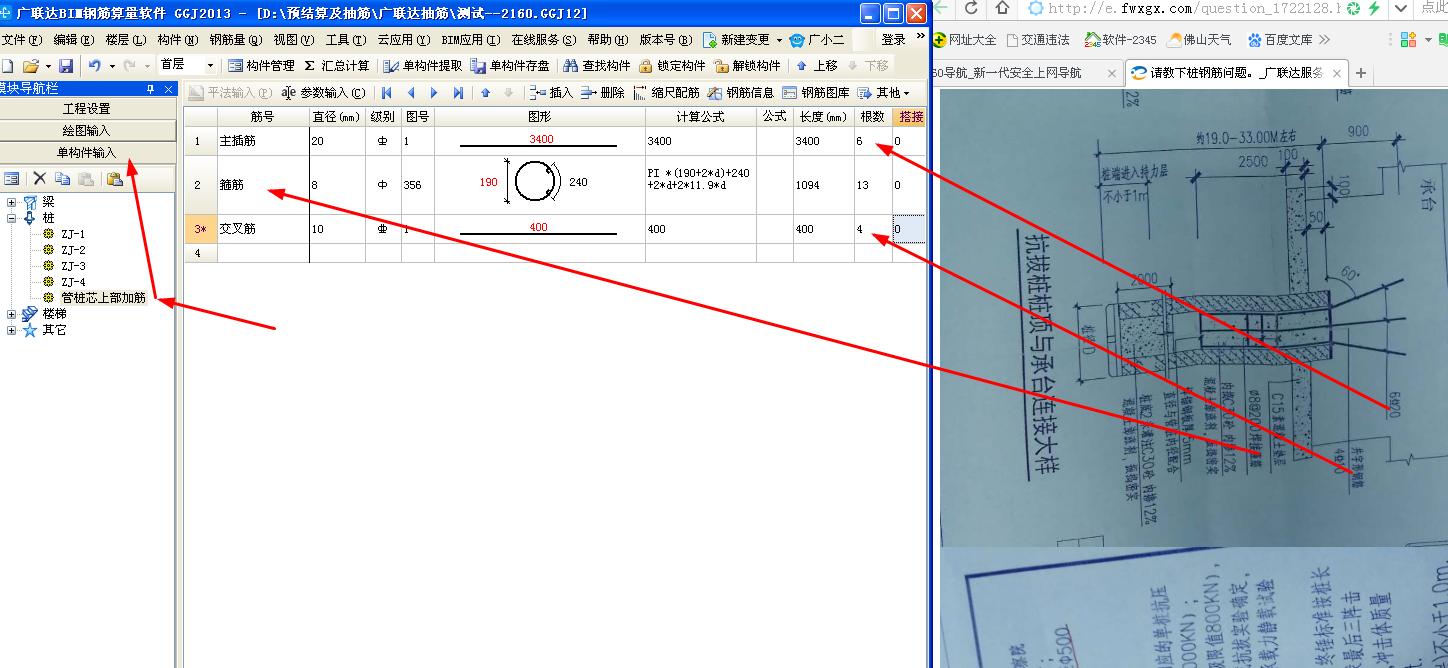Click 单构件存盘 save component tool
The image size is (1448, 668).
coord(510,66)
